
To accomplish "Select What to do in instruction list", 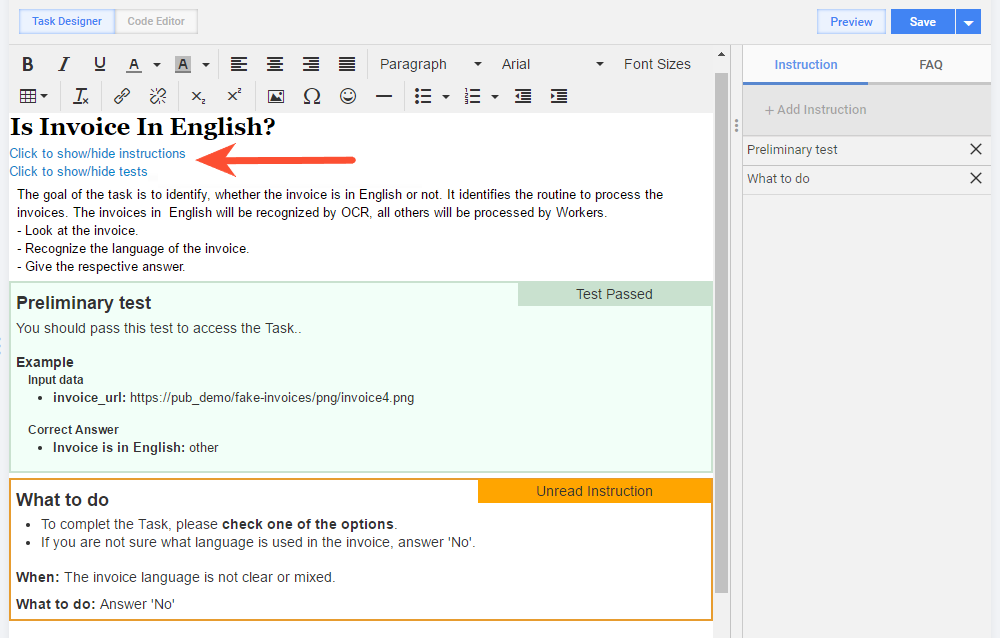I will click(778, 179).
